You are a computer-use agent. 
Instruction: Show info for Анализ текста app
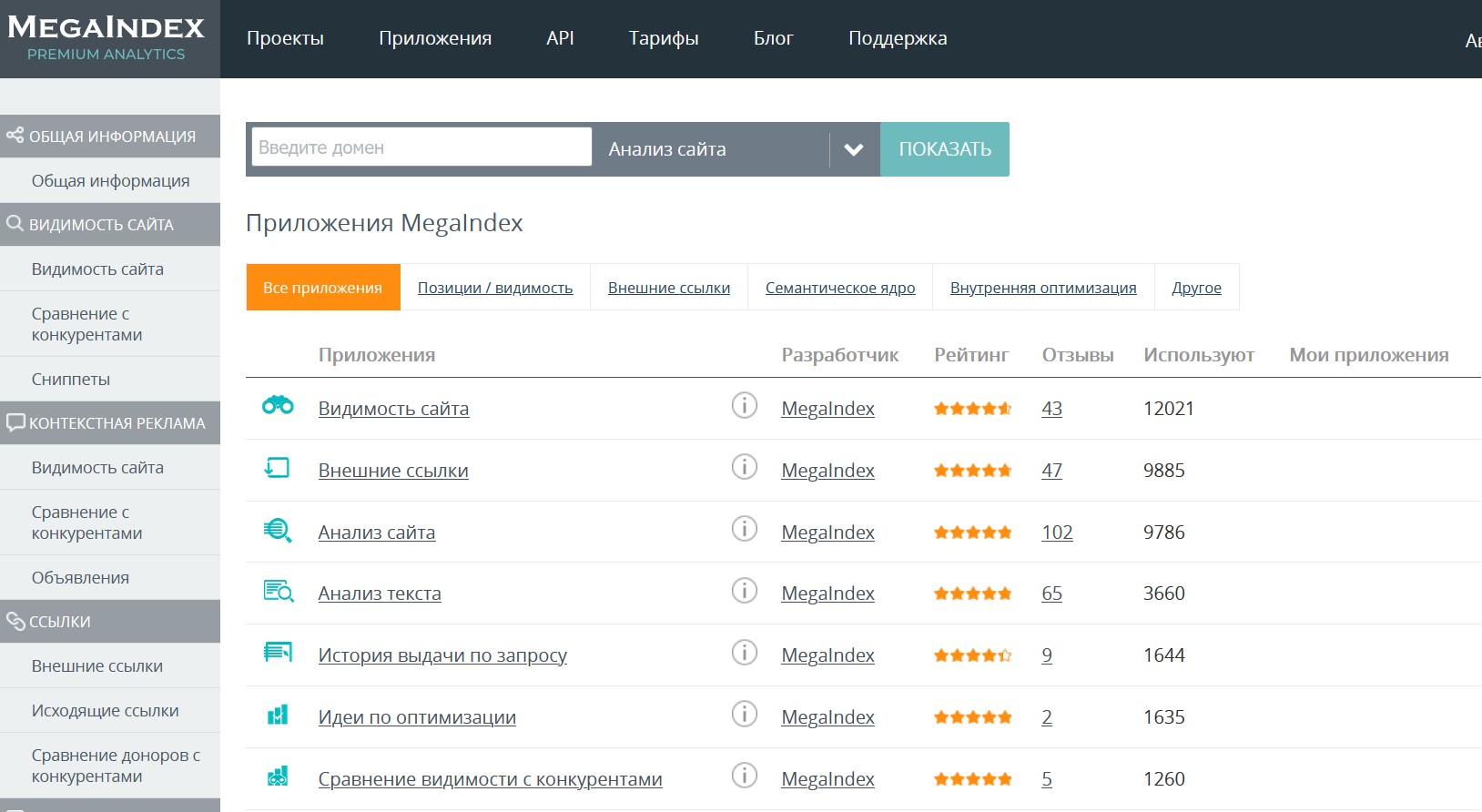[x=744, y=592]
